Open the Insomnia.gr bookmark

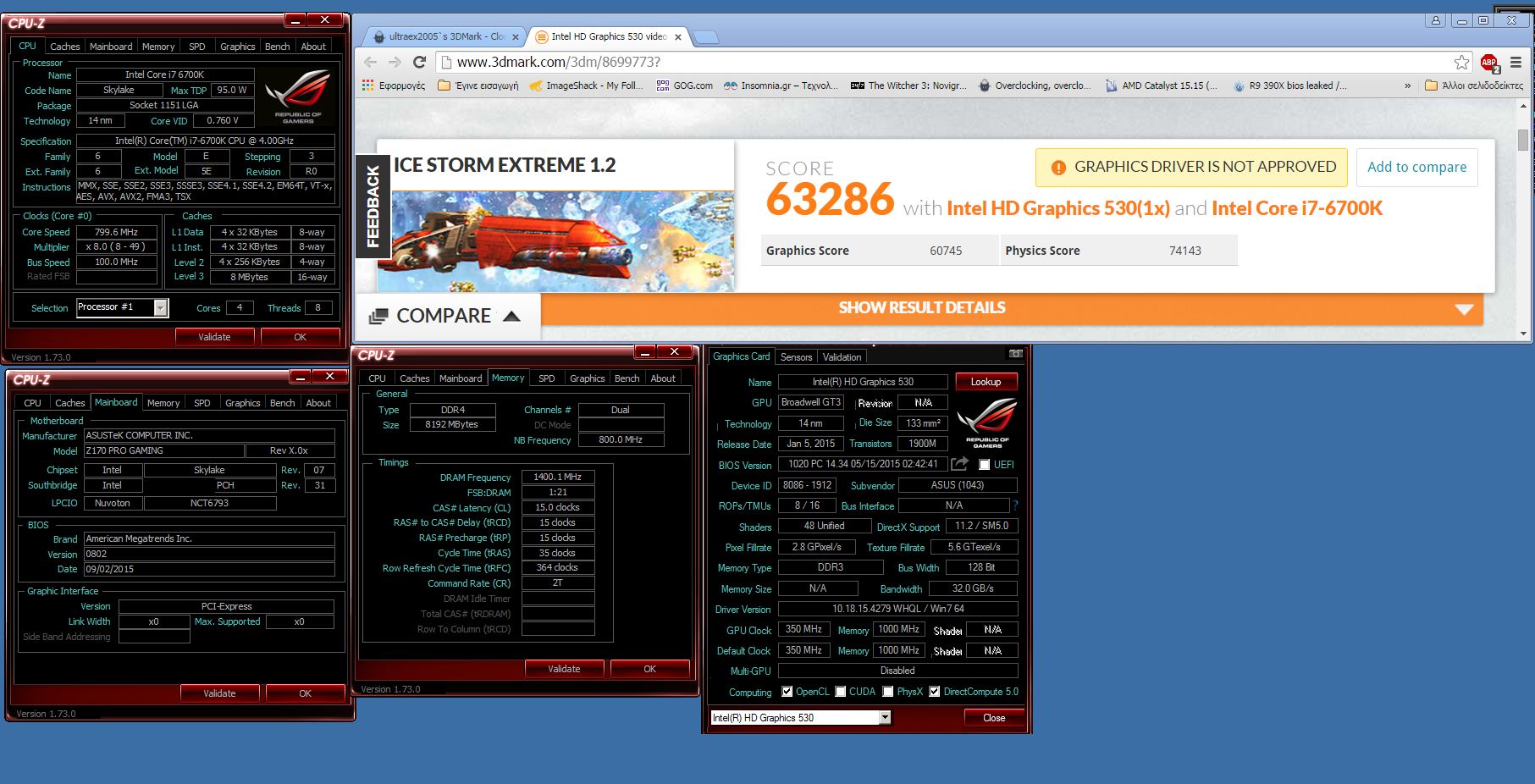coord(781,86)
